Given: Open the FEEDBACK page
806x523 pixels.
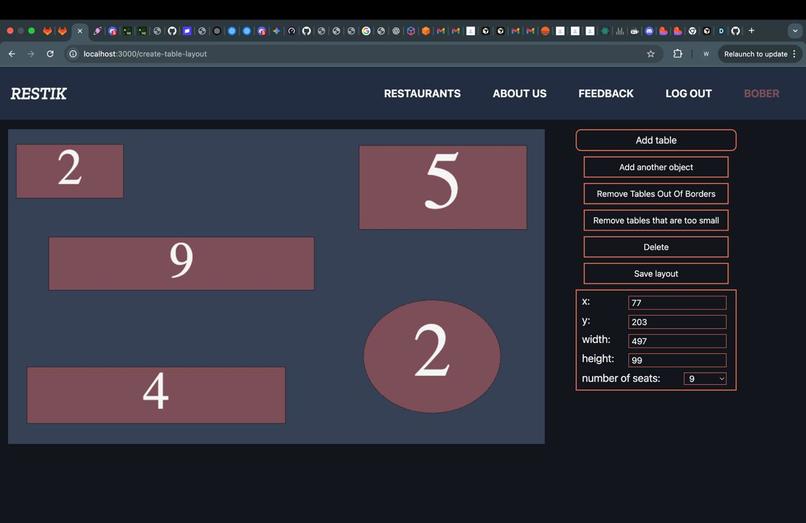Looking at the screenshot, I should pos(606,94).
